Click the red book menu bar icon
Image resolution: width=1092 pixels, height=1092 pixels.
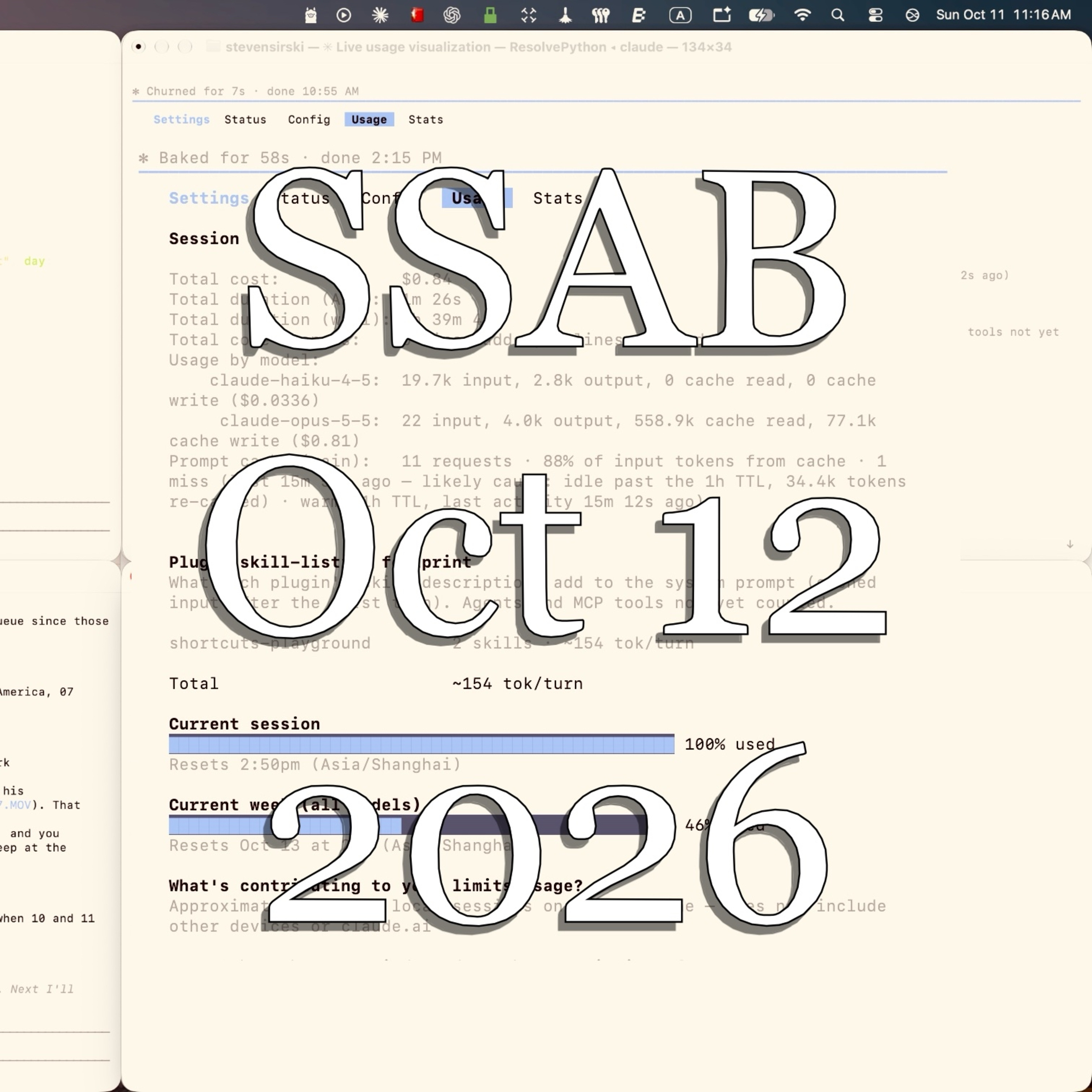[x=417, y=15]
